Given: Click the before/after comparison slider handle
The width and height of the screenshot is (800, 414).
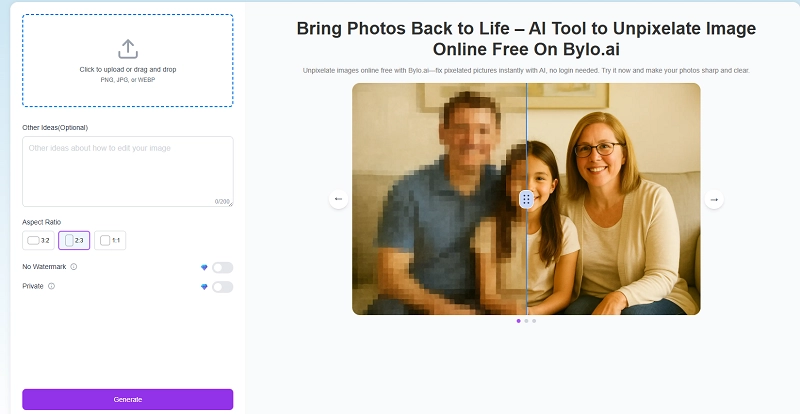Looking at the screenshot, I should click(x=527, y=199).
